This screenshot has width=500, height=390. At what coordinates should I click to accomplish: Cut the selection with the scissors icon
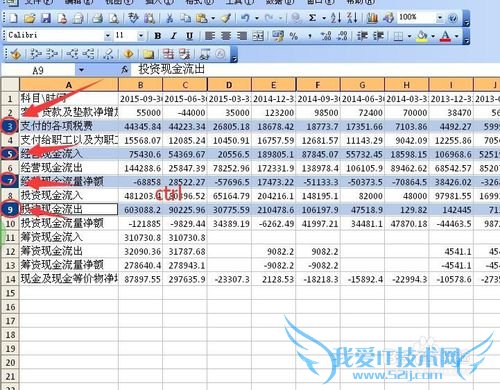coord(169,18)
